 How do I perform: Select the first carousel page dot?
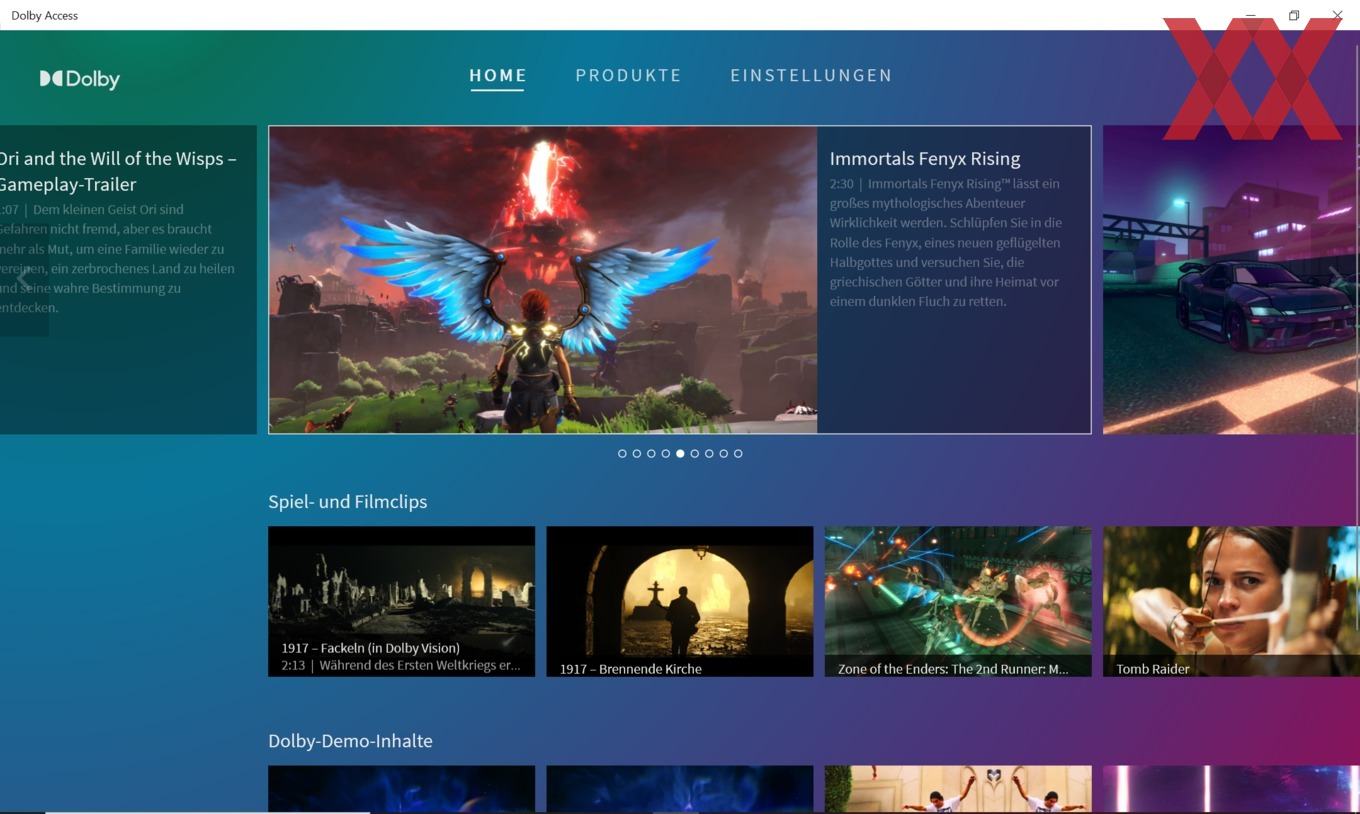coord(622,453)
